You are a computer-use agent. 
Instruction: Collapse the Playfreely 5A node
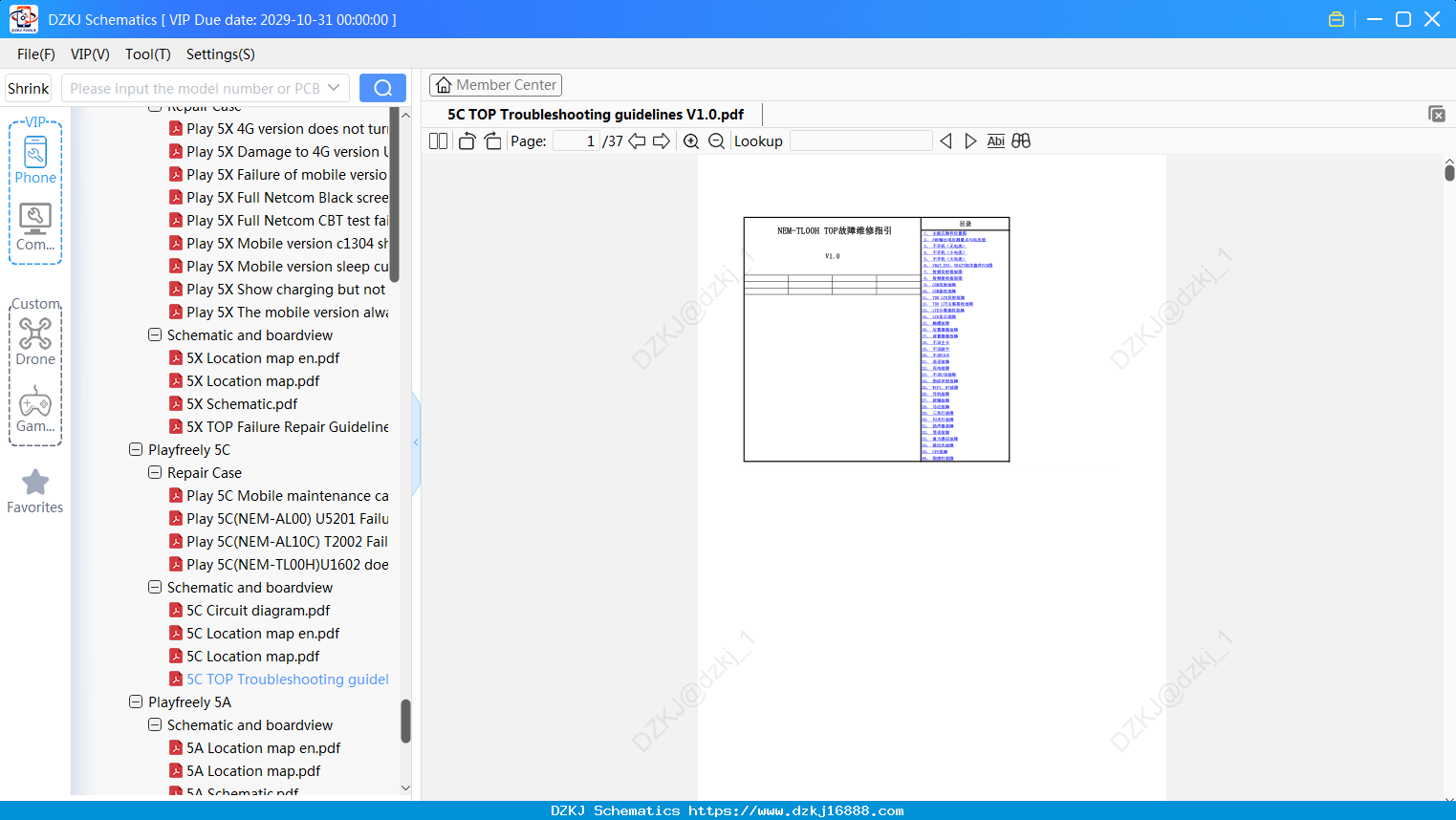(136, 701)
